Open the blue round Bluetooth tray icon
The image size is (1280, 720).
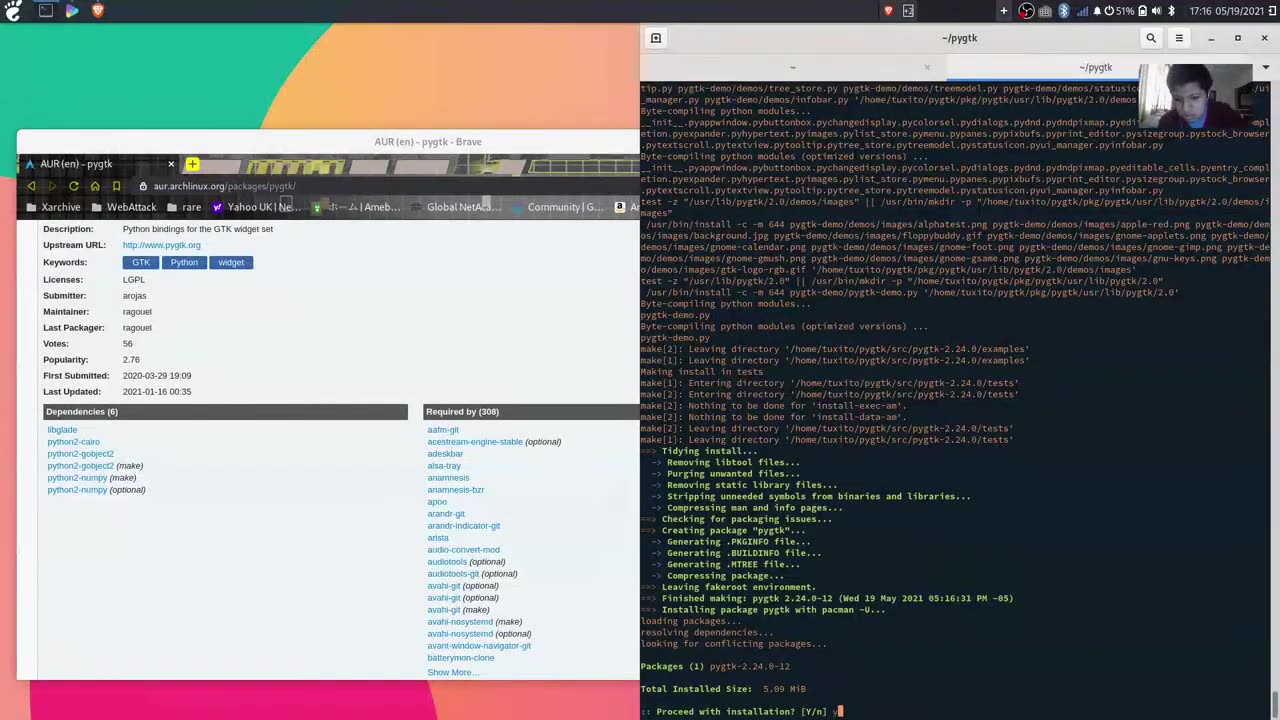click(x=1064, y=11)
